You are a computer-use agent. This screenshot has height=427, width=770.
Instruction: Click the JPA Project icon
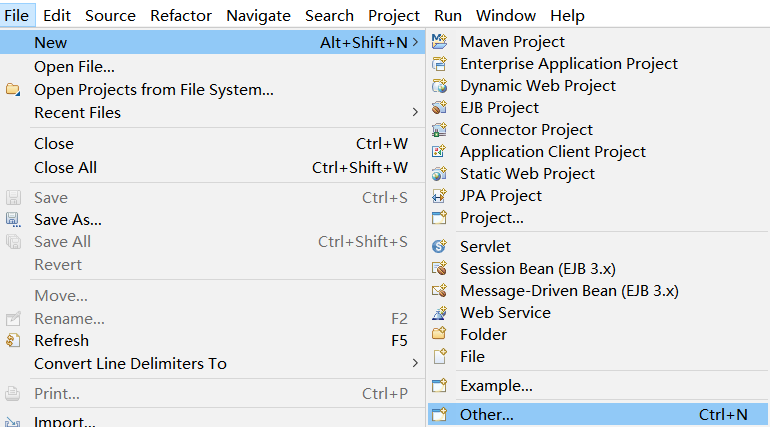point(440,196)
